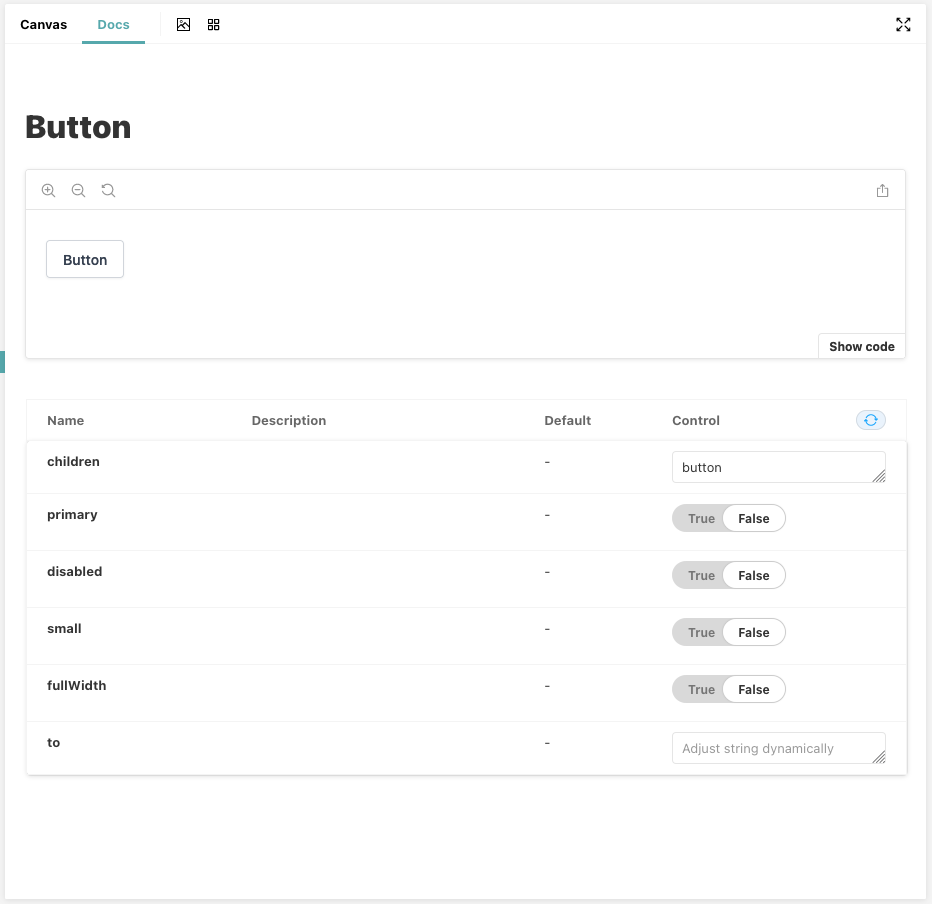
Task: Click False on the disabled toggle
Action: pyautogui.click(x=754, y=575)
